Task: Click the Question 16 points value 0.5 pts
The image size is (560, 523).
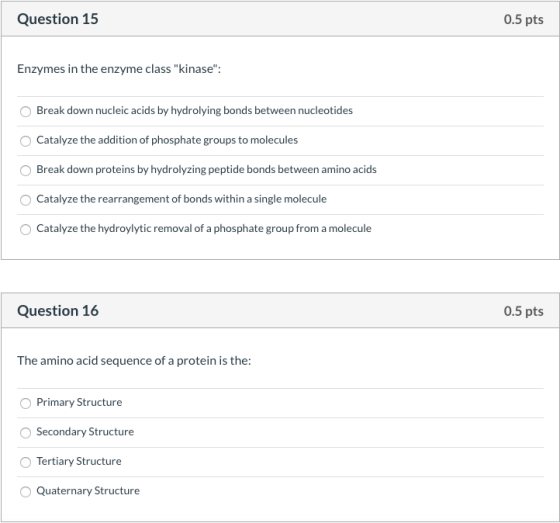Action: 524,311
